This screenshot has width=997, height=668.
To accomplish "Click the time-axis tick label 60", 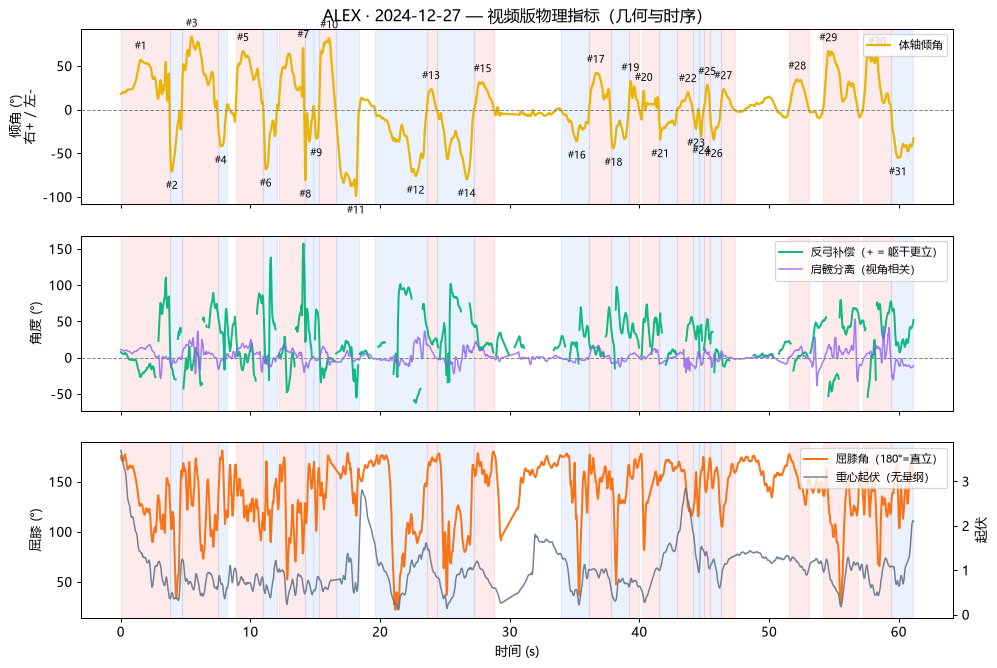I will pos(899,632).
